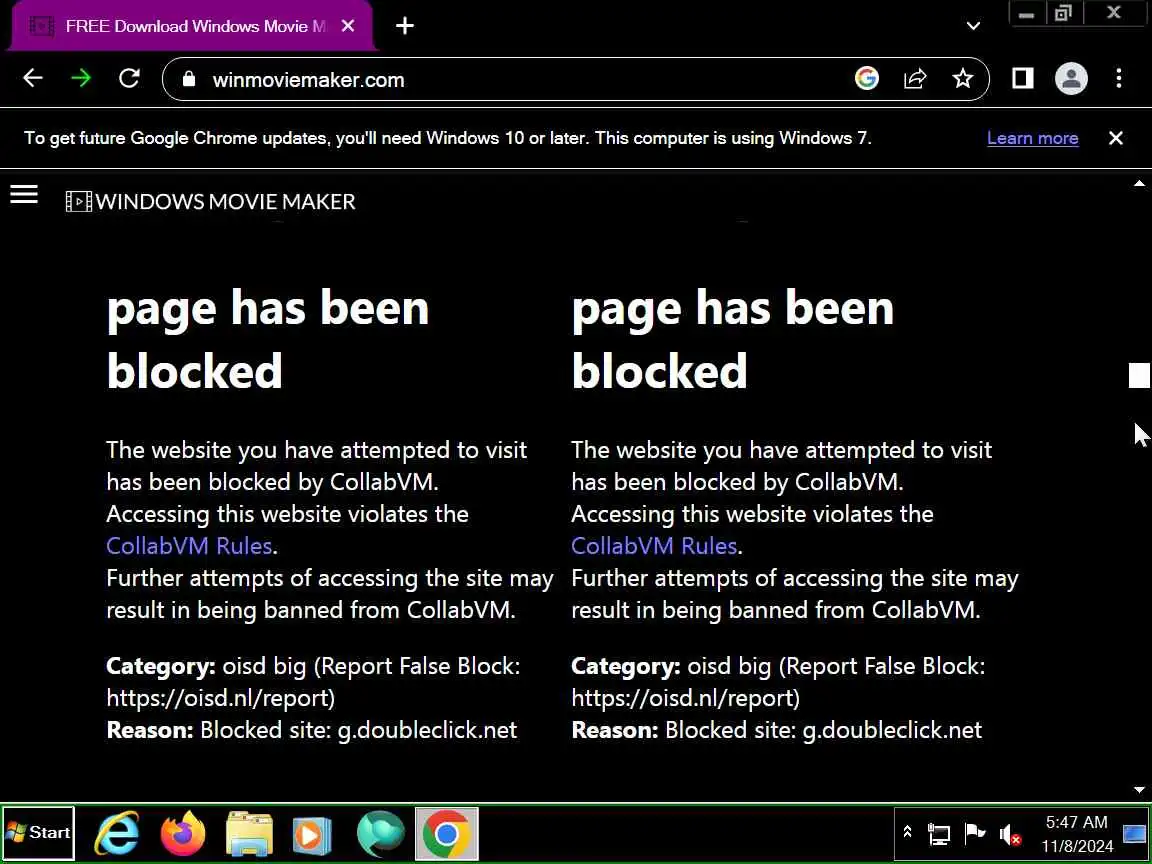
Task: Open the Windows Start menu
Action: pos(38,833)
